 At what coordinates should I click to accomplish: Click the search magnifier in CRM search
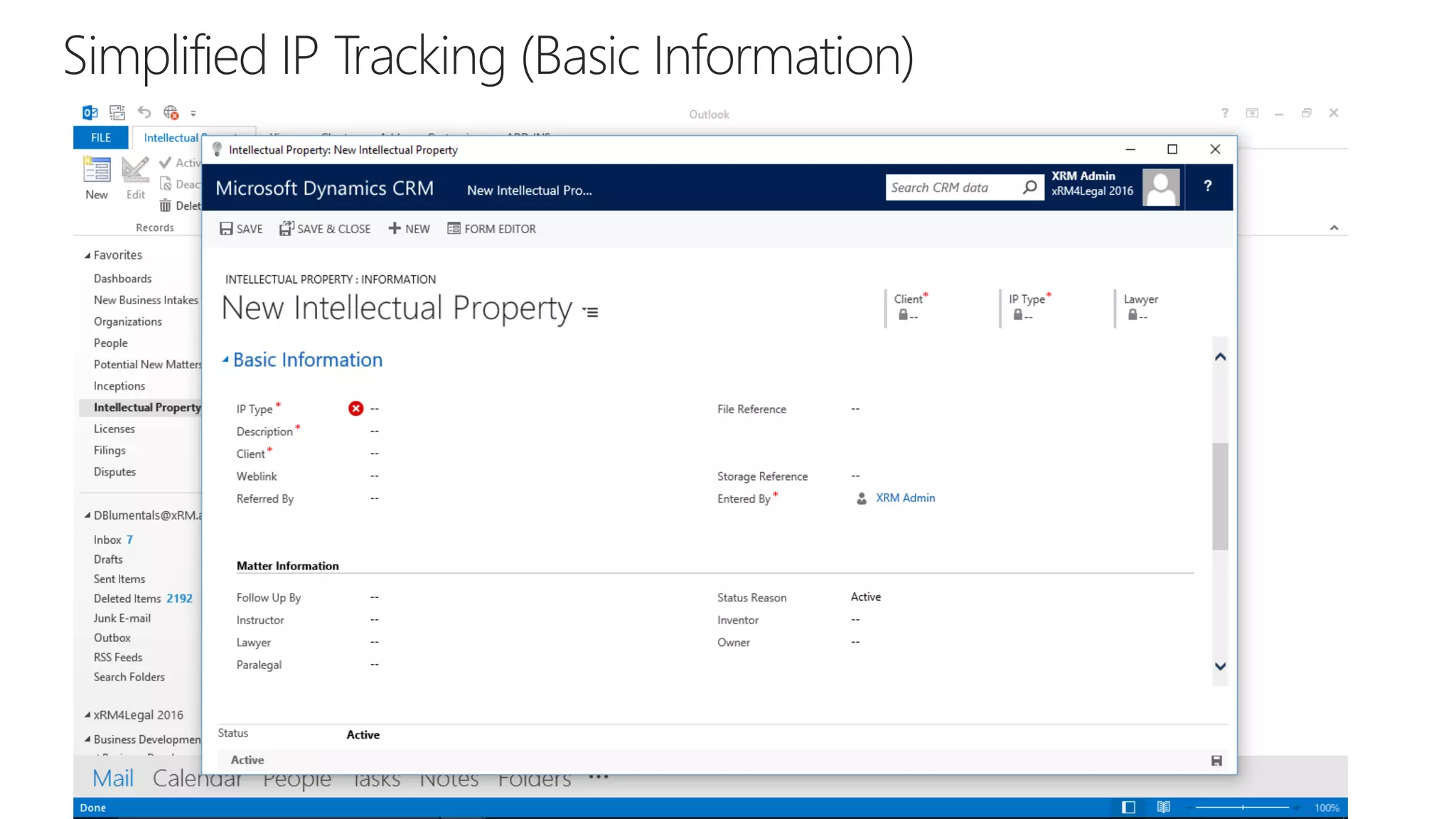(x=1029, y=187)
